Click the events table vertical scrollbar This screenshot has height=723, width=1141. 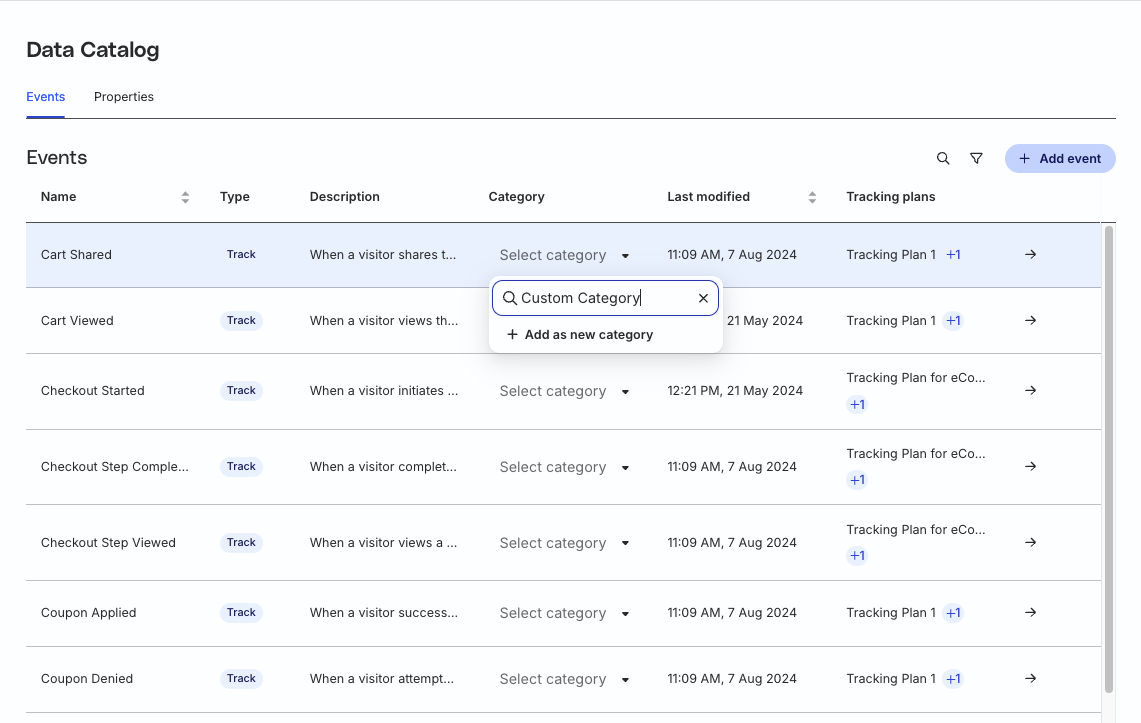tap(1109, 458)
